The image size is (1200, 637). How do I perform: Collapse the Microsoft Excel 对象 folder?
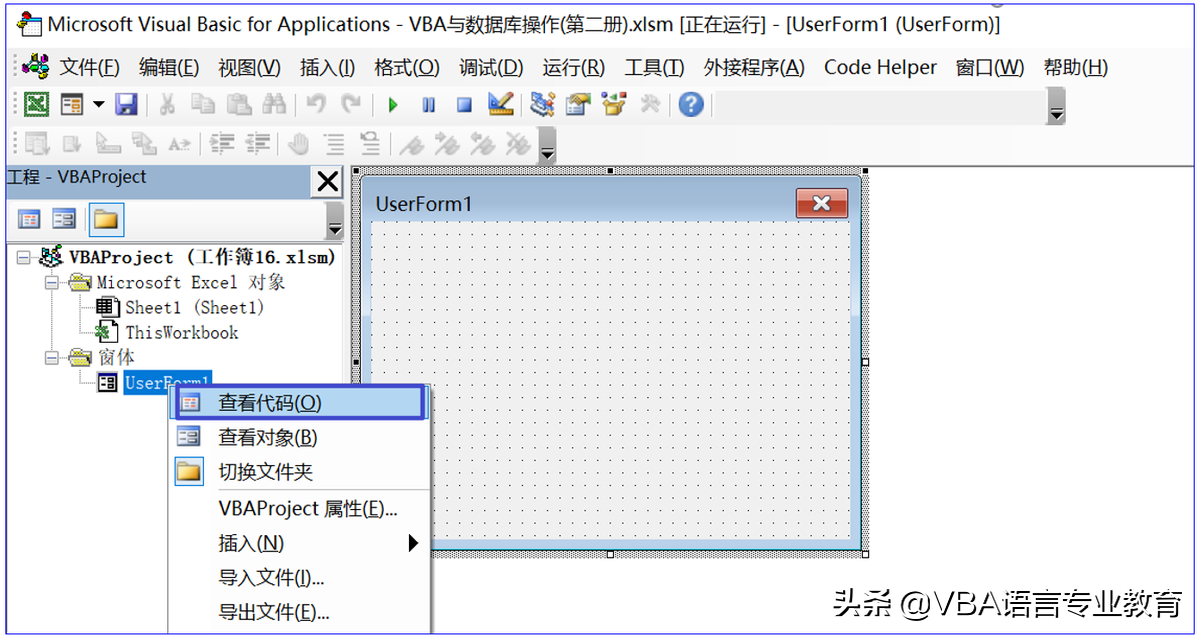point(52,283)
